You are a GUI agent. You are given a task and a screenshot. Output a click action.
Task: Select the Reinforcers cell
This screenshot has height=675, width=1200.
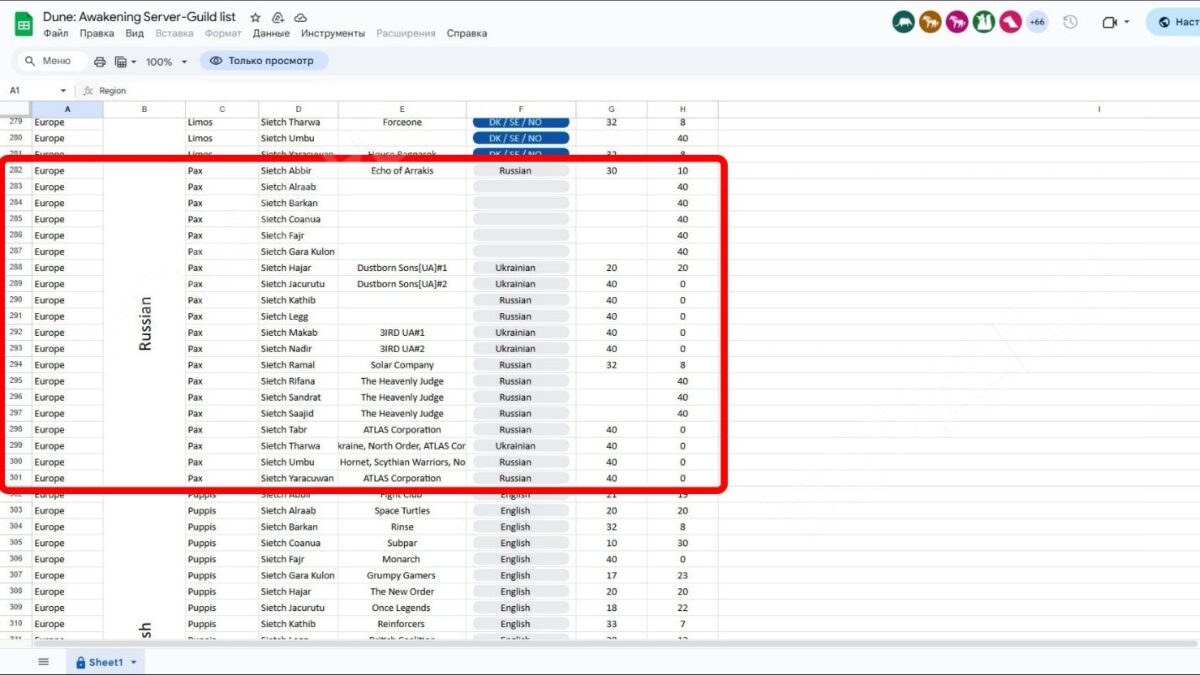[x=402, y=624]
